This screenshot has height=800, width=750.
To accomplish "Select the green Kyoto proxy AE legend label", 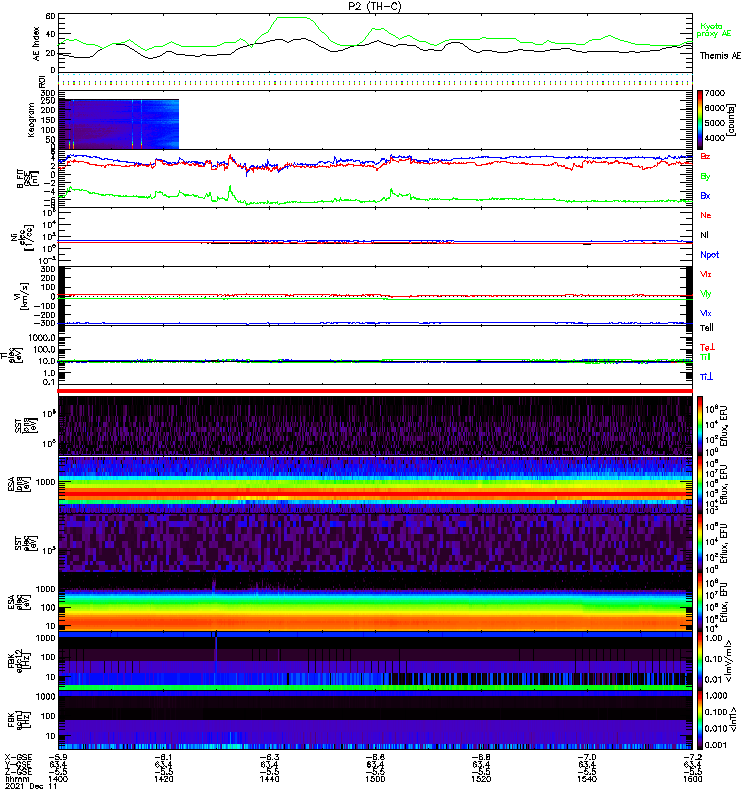I will (713, 30).
